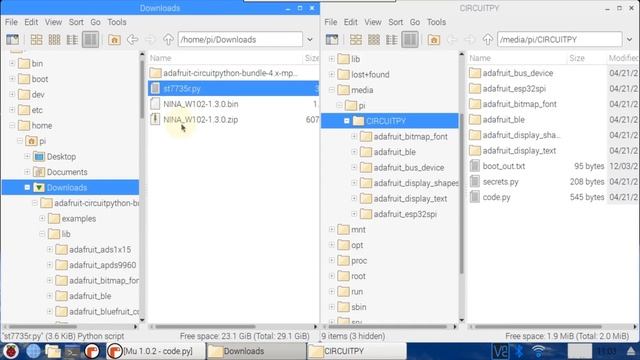This screenshot has height=360, width=640.
Task: Expand the examples folder in tree
Action: pyautogui.click(x=42, y=218)
